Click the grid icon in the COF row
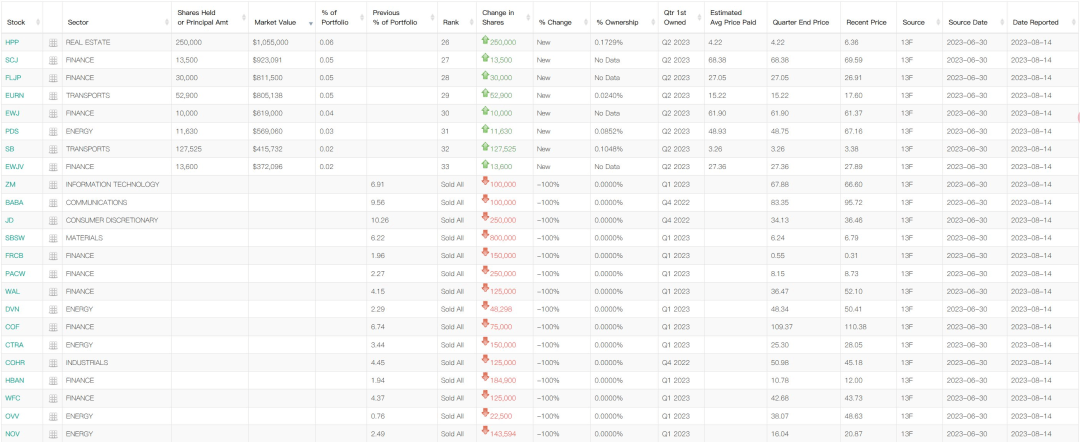Viewport: 1080px width, 442px height. click(53, 327)
